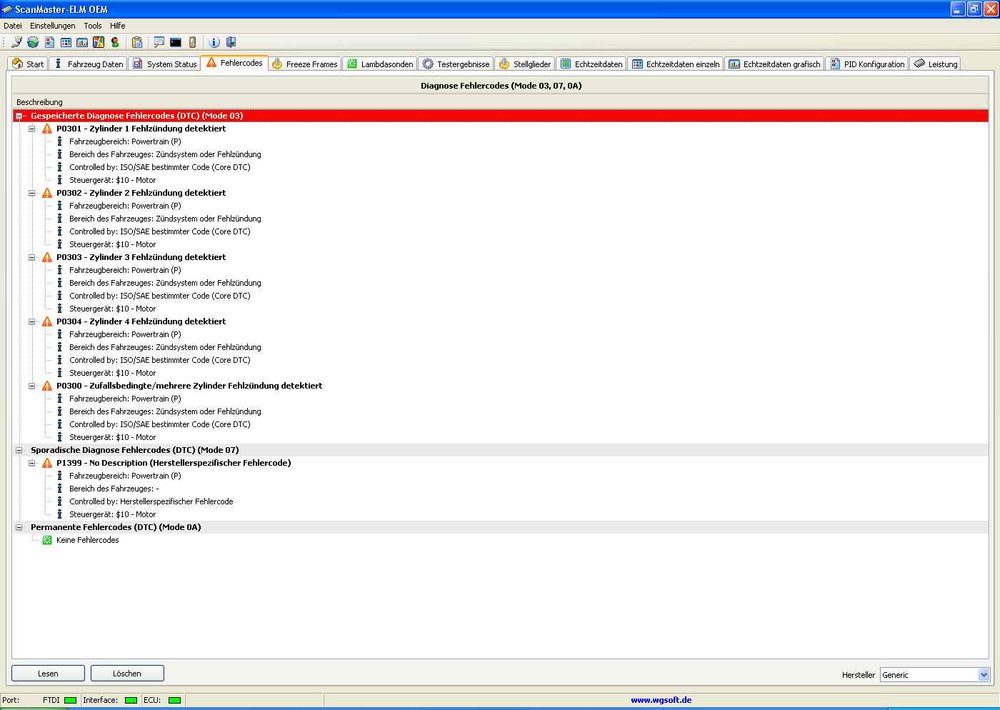1000x710 pixels.
Task: Open the Einstellungen menu
Action: pyautogui.click(x=52, y=25)
